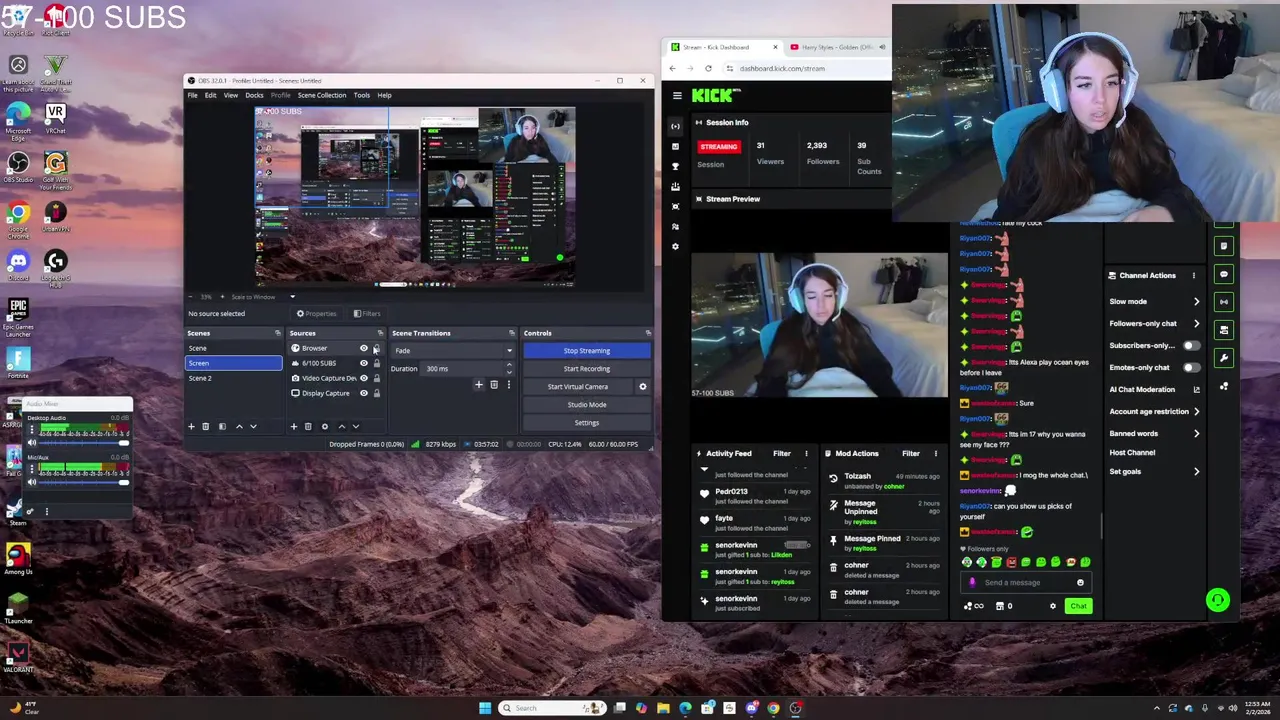This screenshot has width=1280, height=720.
Task: Click Start Virtual Camera button
Action: tap(578, 387)
